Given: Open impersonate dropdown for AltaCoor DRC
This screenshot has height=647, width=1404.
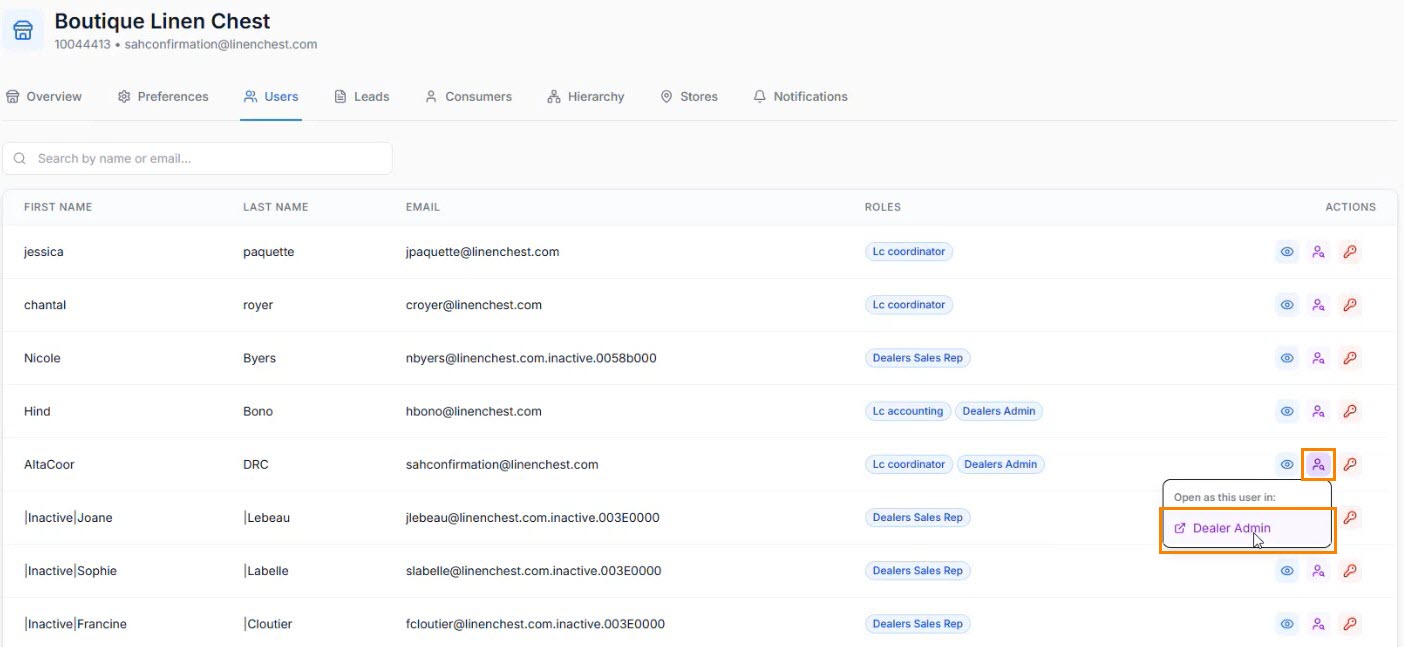Looking at the screenshot, I should click(x=1318, y=464).
